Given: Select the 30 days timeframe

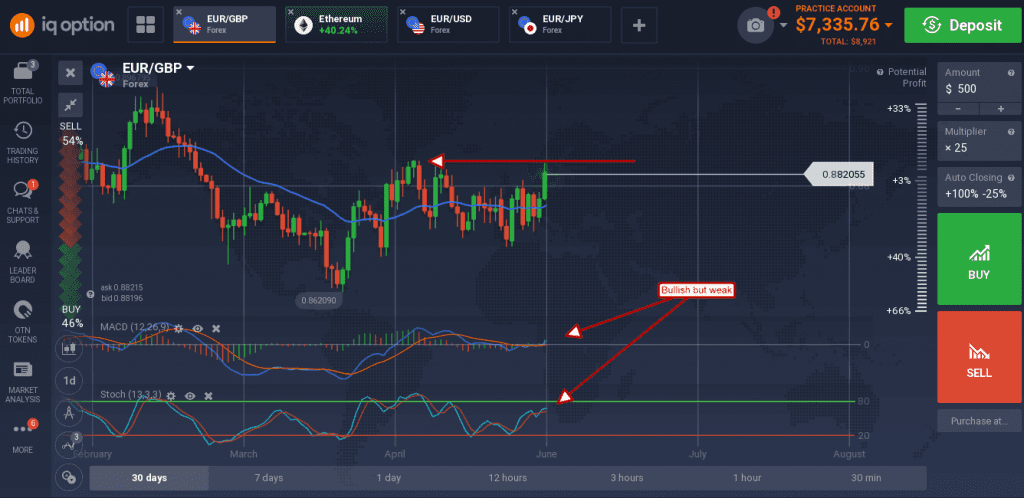Looking at the screenshot, I should coord(149,478).
